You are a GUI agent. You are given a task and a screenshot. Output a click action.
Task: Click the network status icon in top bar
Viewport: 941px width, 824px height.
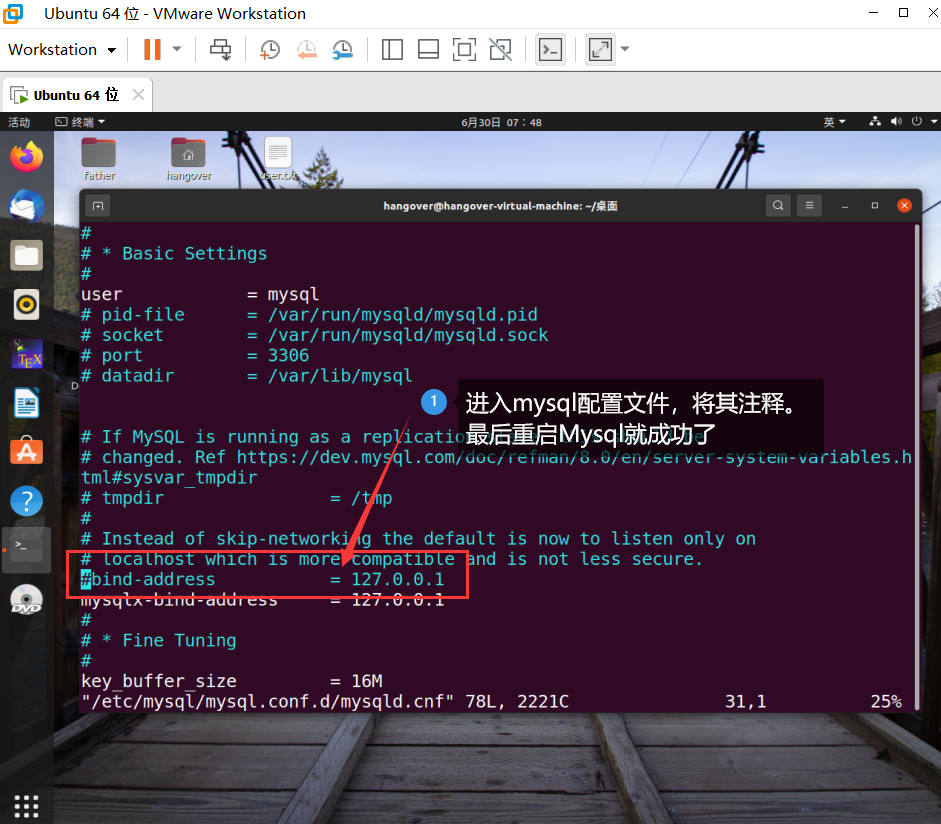pos(875,122)
